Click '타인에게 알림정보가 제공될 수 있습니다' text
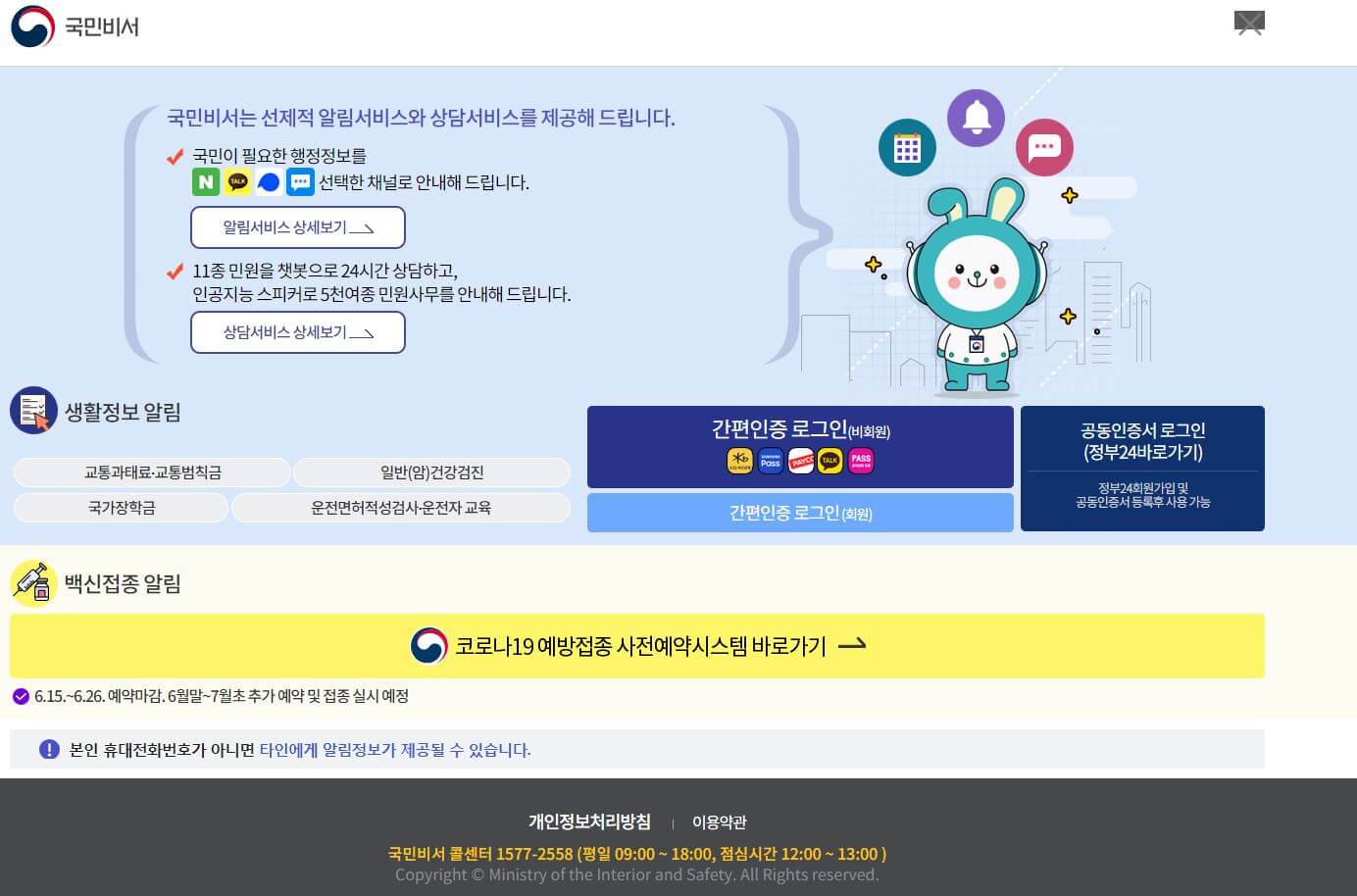Viewport: 1357px width, 896px height. (x=395, y=750)
